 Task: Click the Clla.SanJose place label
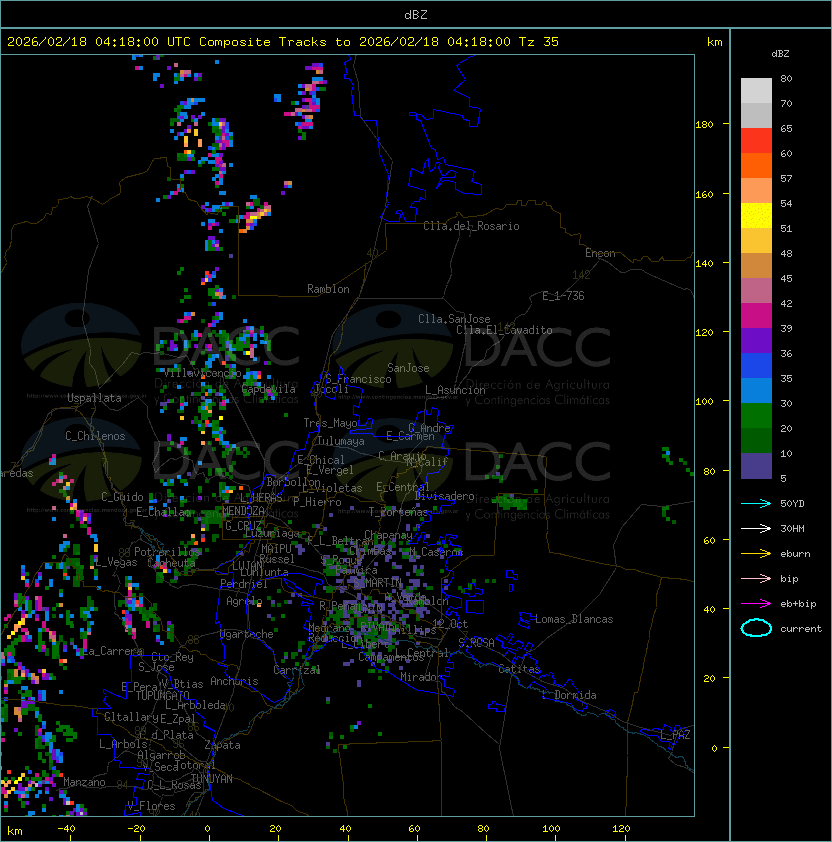click(x=454, y=319)
